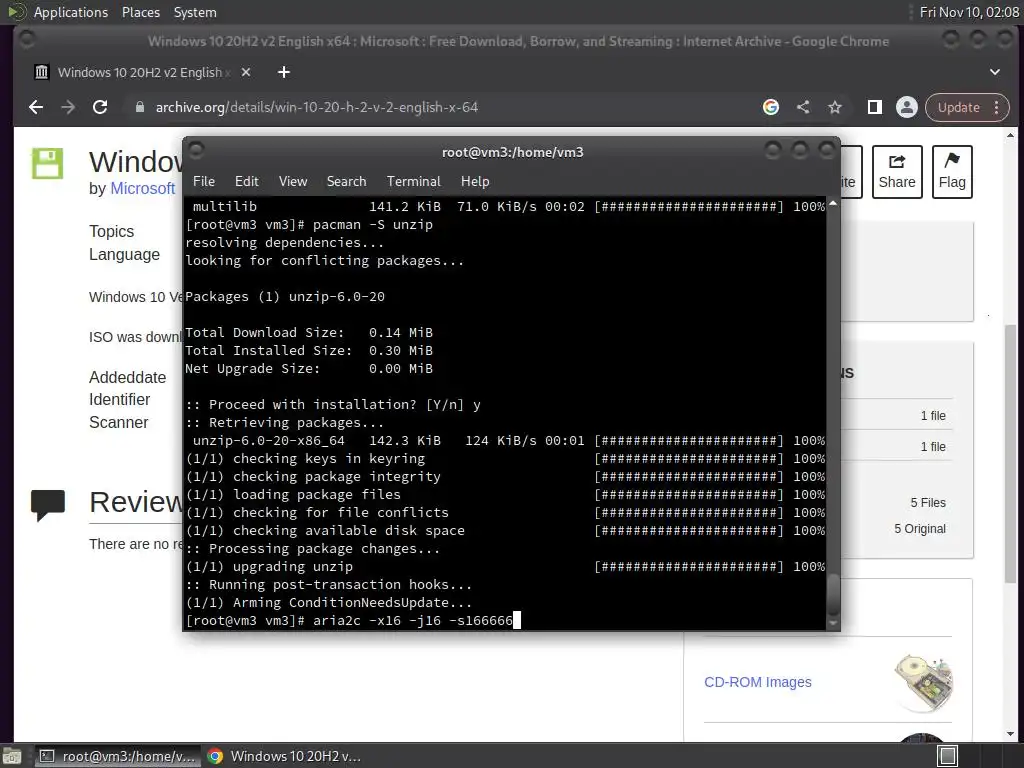Open Chrome's three-dot menu
The image size is (1024, 768).
997,107
